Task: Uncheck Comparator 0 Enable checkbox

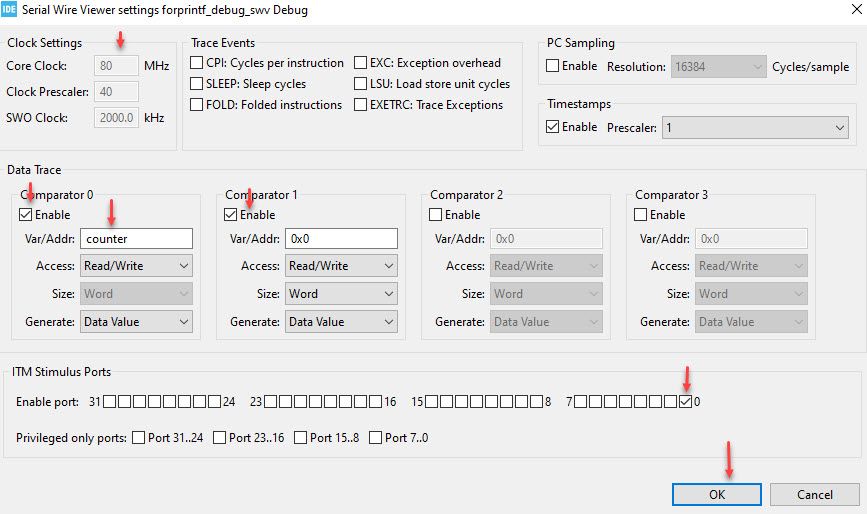Action: (25, 214)
